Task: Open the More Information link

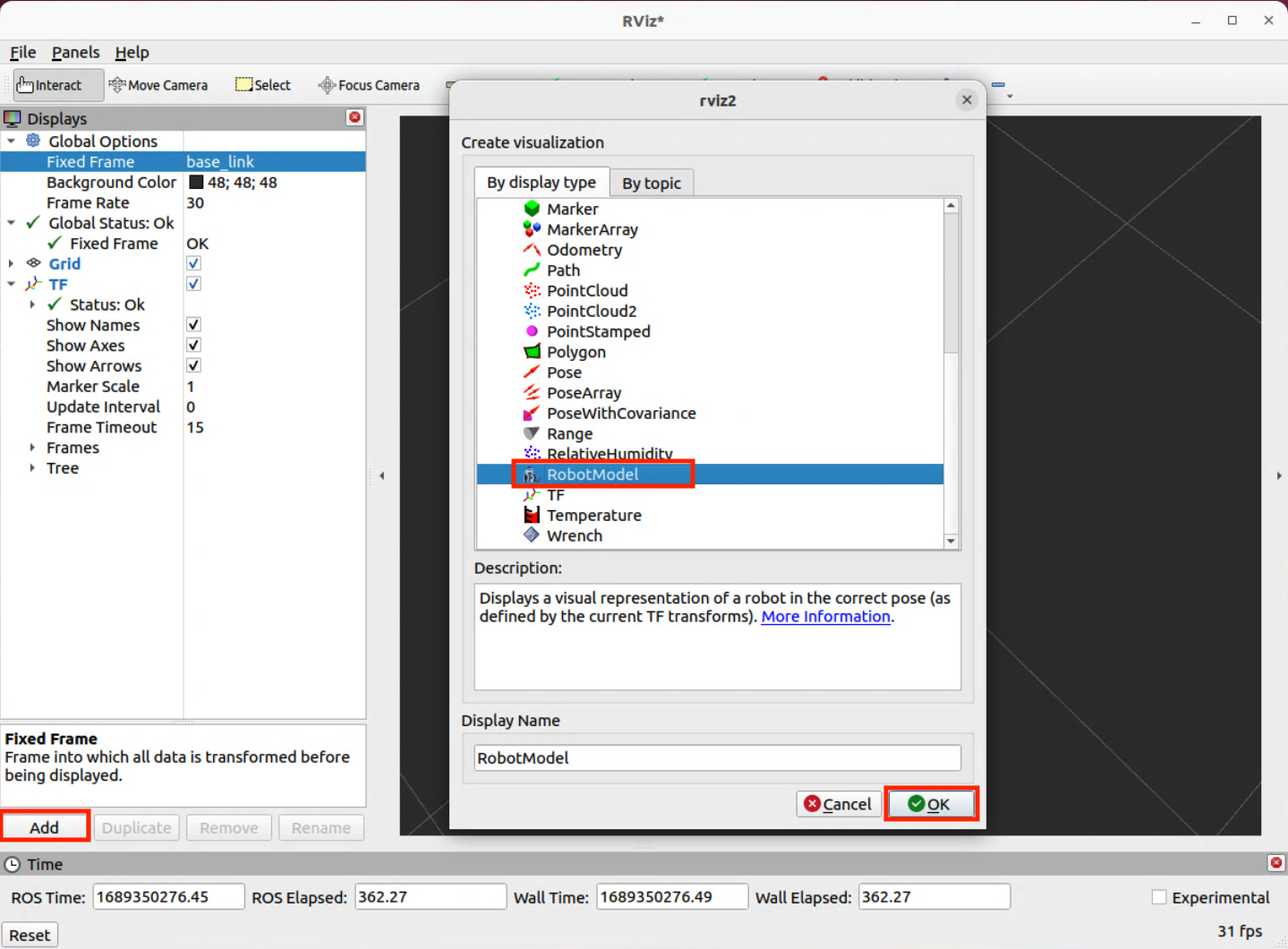Action: tap(825, 616)
